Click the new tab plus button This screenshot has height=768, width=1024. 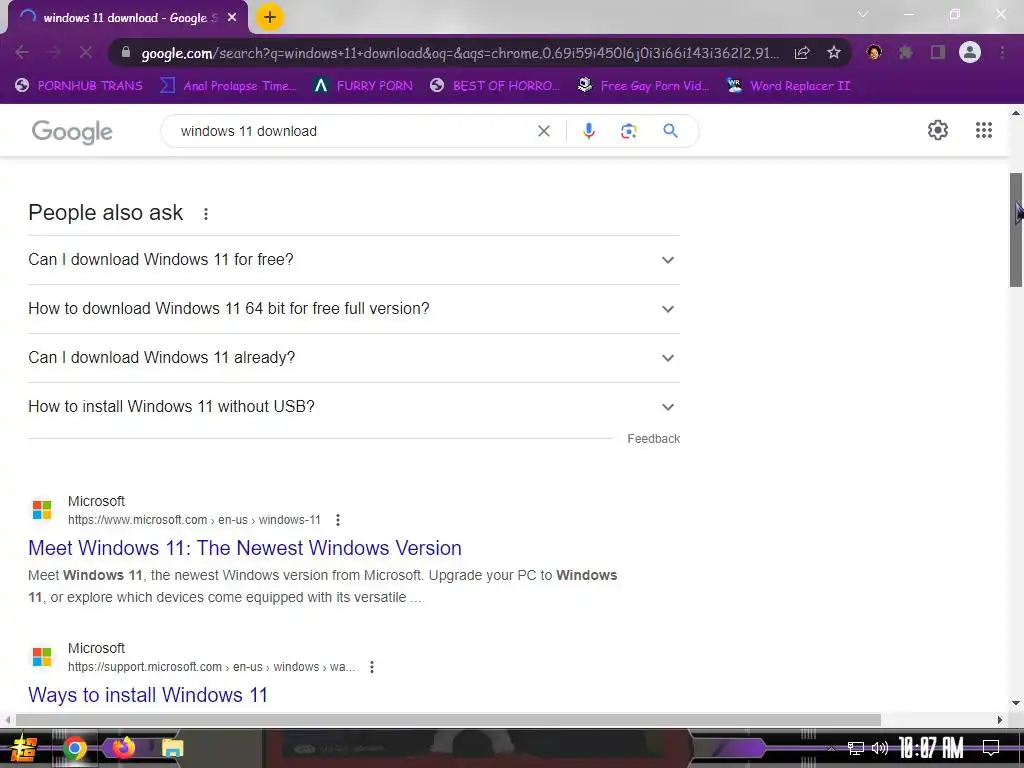coord(270,18)
